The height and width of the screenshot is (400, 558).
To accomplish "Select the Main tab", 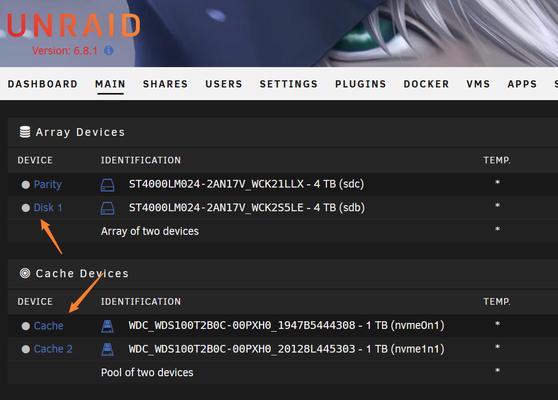I will (110, 84).
